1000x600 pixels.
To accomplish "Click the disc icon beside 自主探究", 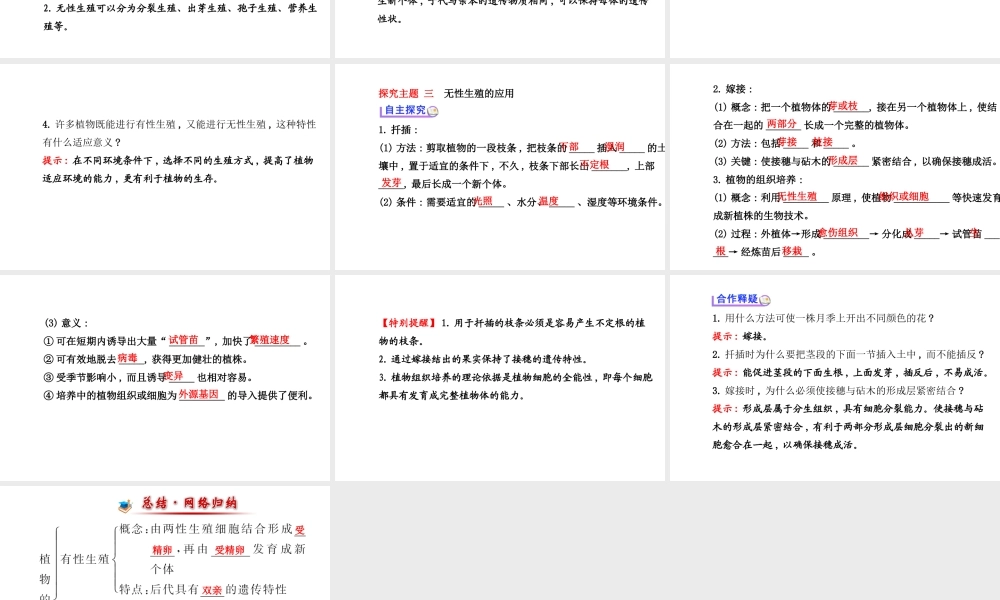I will (x=433, y=111).
